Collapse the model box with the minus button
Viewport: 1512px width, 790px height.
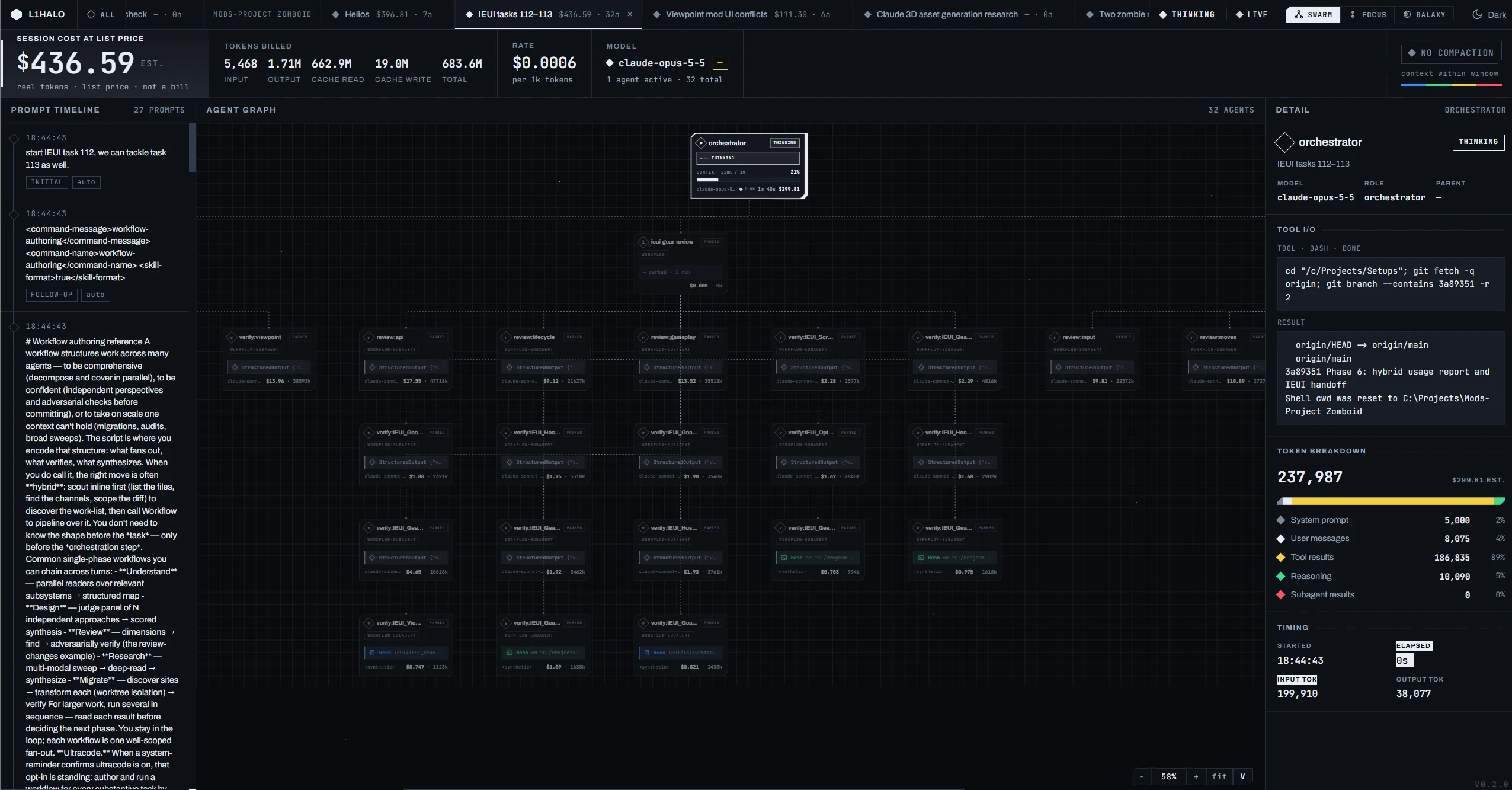click(x=720, y=63)
